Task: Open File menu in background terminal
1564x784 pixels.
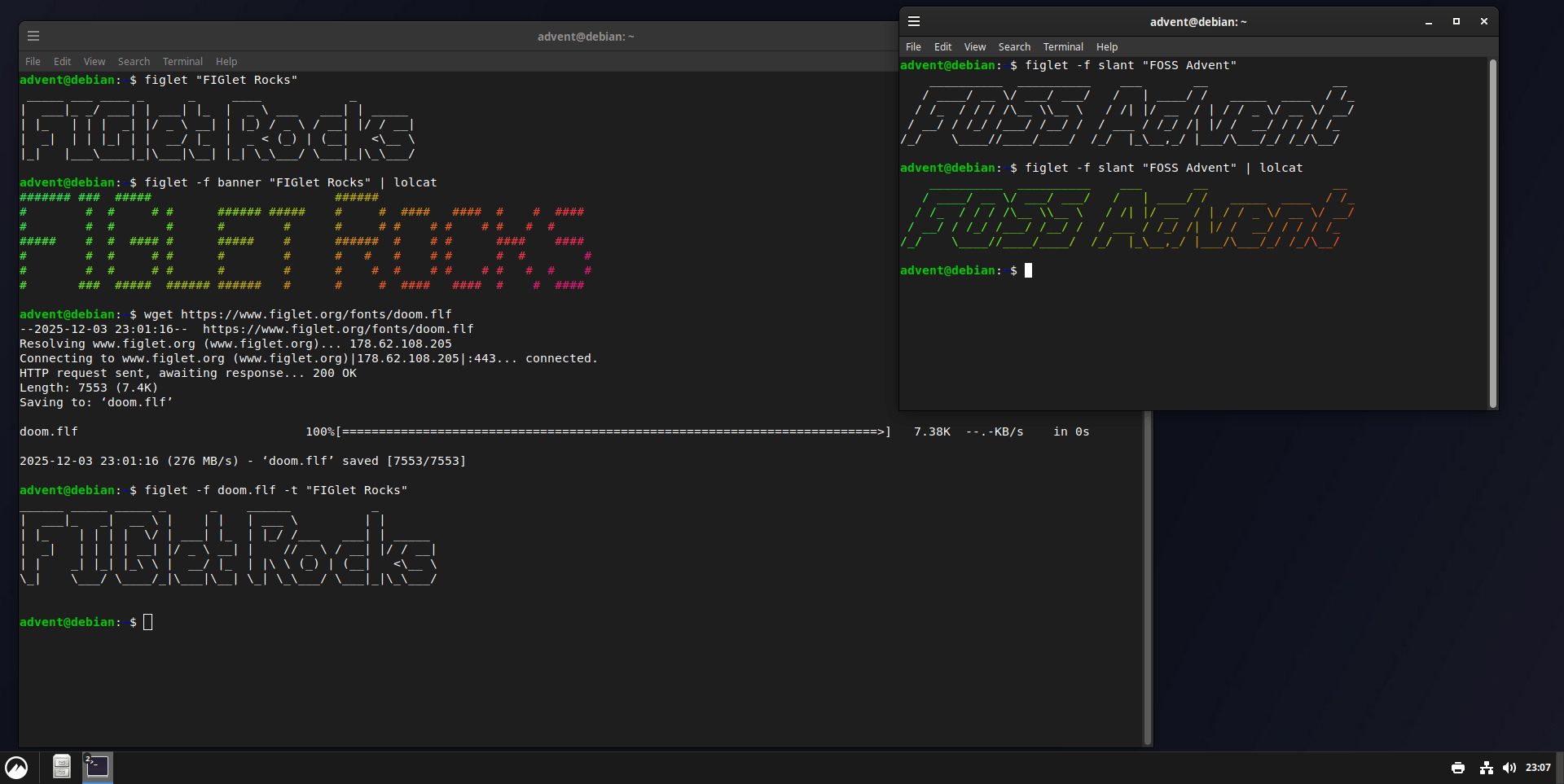Action: pos(33,62)
